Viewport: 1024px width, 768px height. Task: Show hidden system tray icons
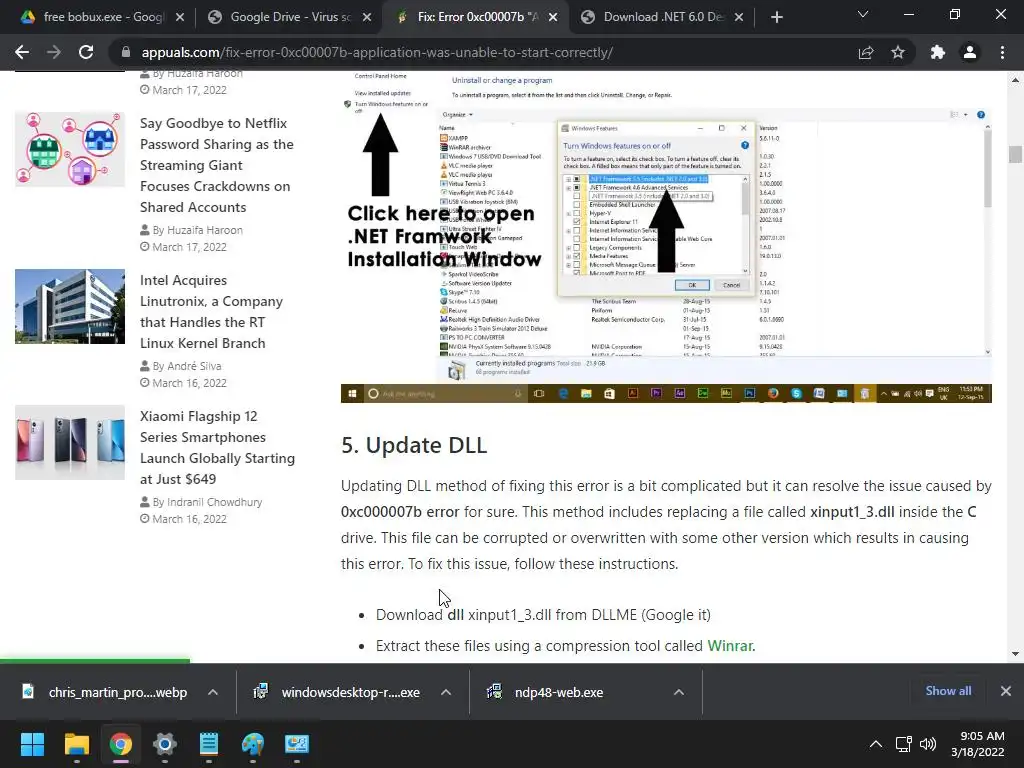pyautogui.click(x=876, y=744)
